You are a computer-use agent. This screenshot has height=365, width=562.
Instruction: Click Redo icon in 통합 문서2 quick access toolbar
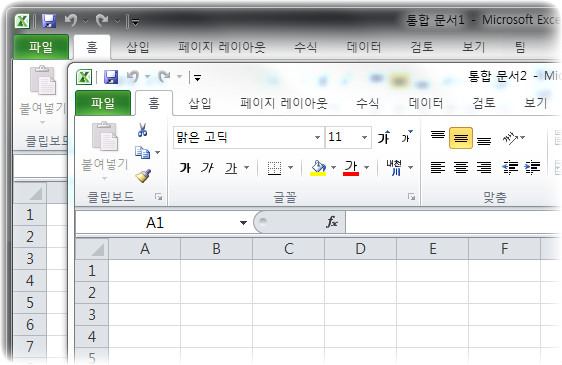click(x=165, y=76)
